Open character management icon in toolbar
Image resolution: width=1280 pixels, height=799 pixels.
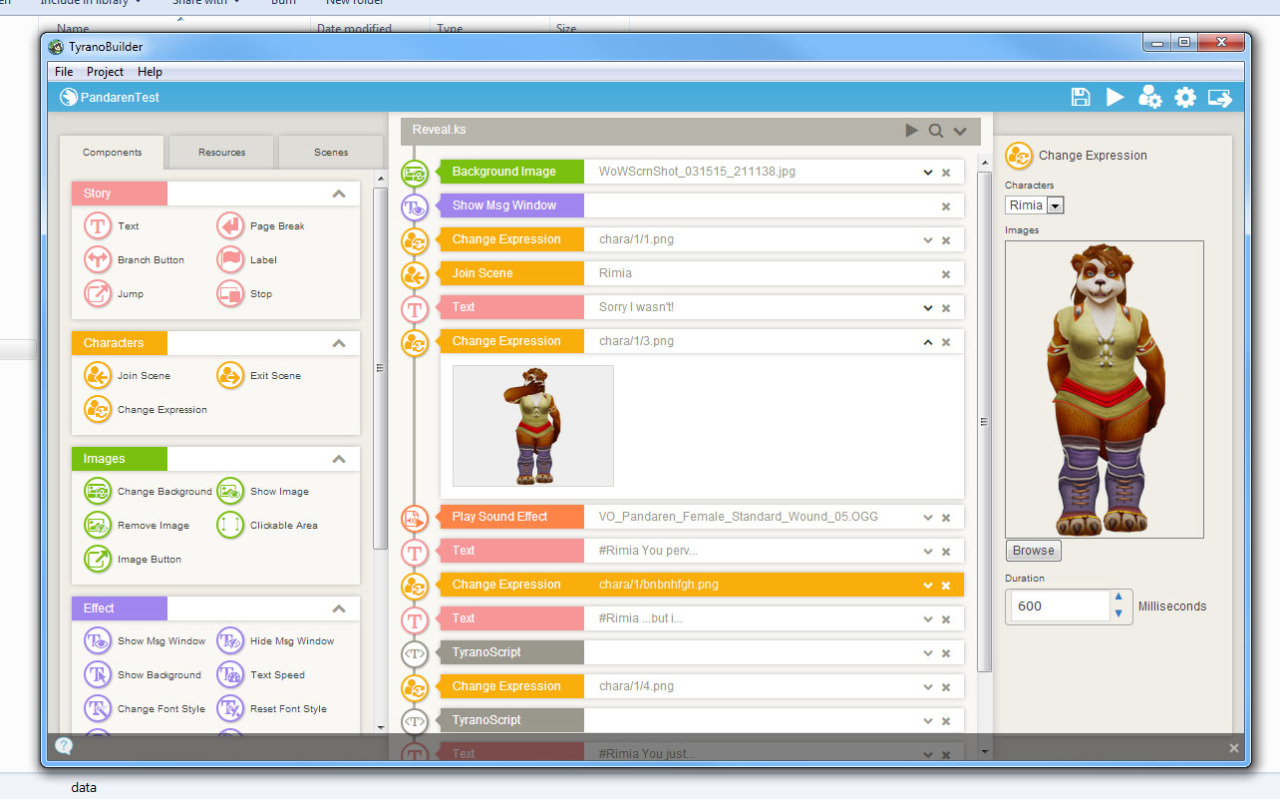1150,97
